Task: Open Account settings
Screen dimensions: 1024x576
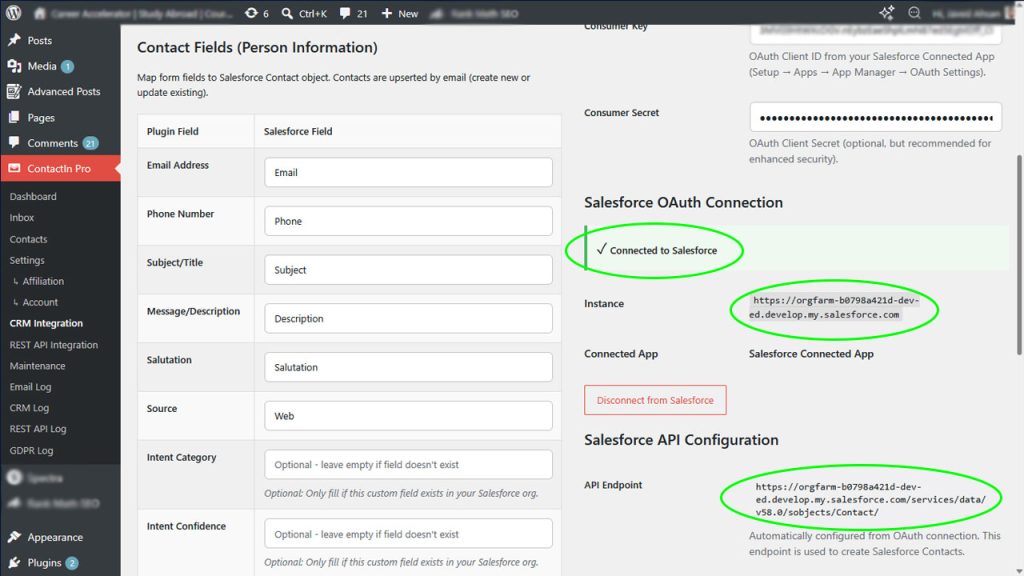Action: [x=40, y=302]
